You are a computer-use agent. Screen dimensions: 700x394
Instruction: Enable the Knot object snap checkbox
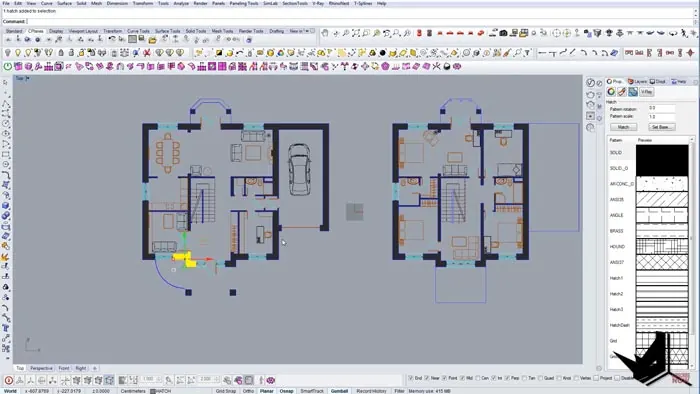tap(559, 378)
